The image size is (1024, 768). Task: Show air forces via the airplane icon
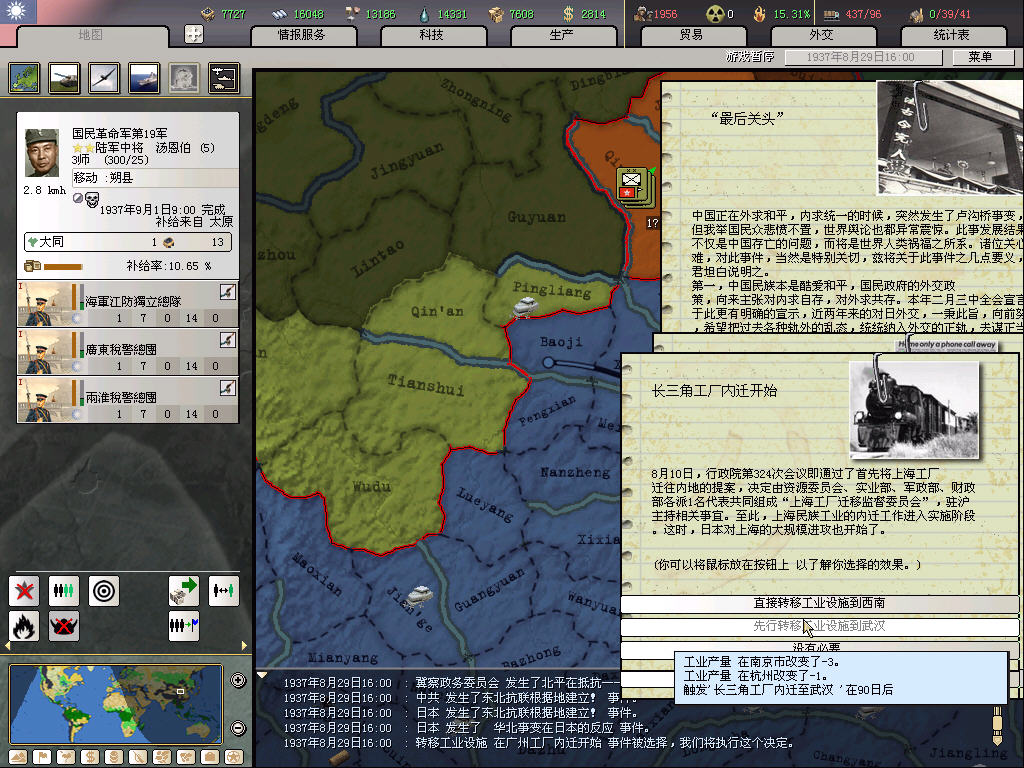pos(104,78)
